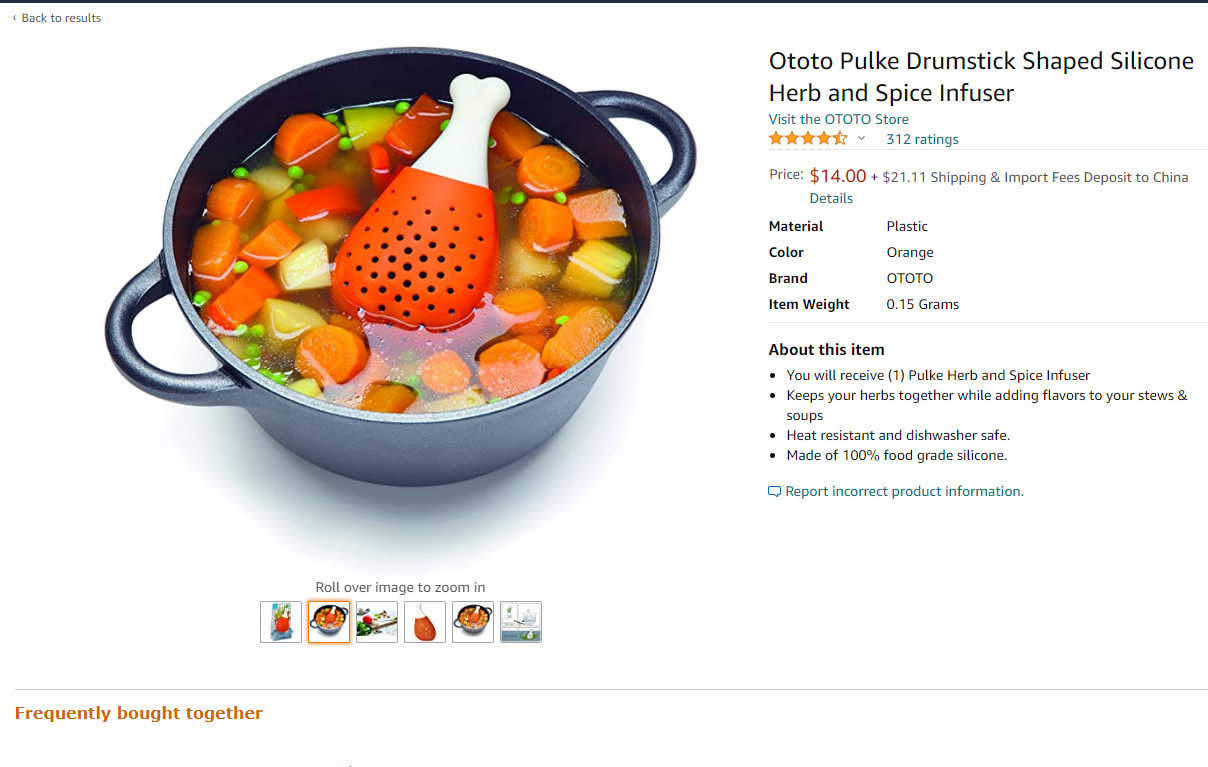
Task: Select the packaged infuser thumbnail
Action: tap(281, 622)
